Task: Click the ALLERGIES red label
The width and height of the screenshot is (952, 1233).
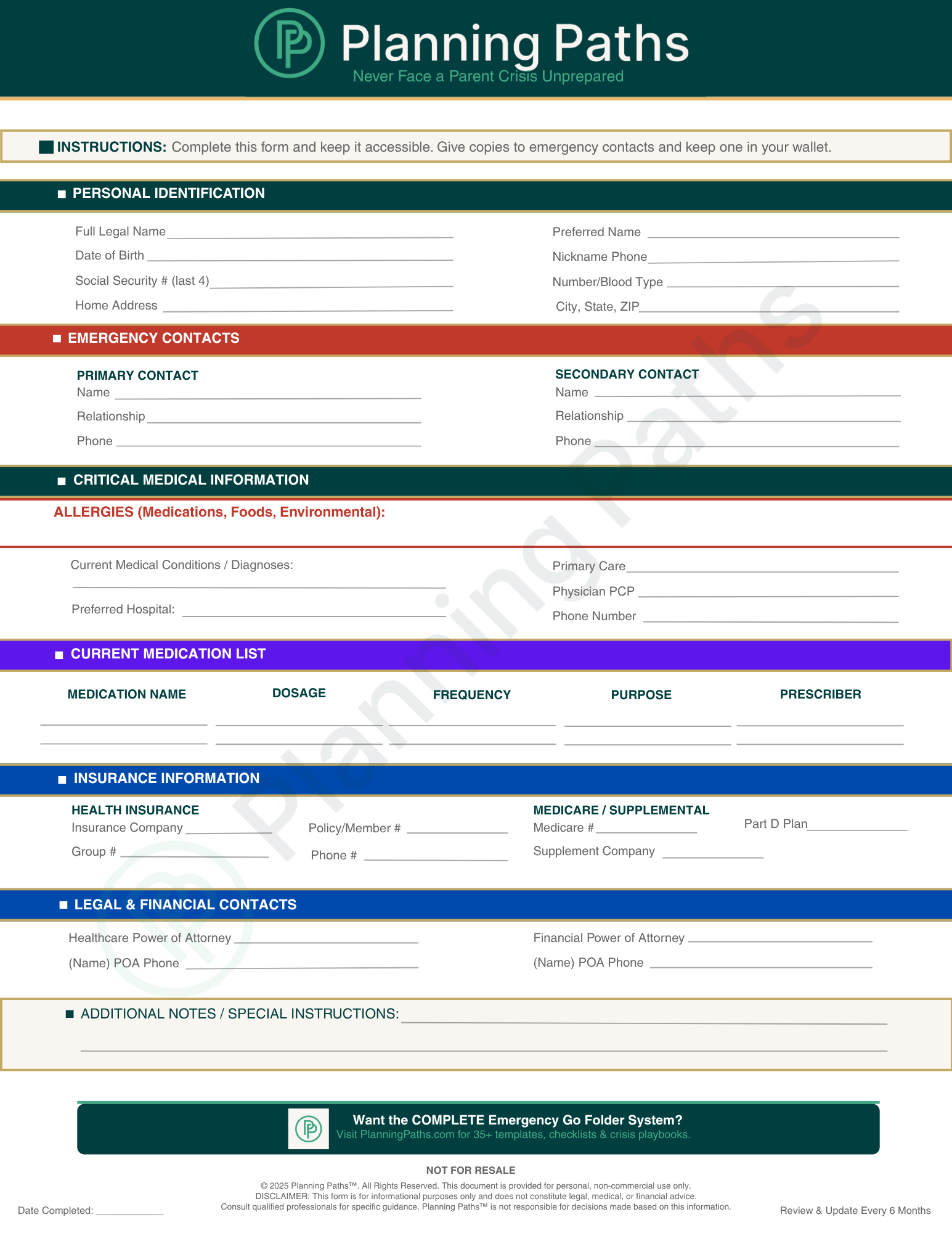Action: (219, 512)
